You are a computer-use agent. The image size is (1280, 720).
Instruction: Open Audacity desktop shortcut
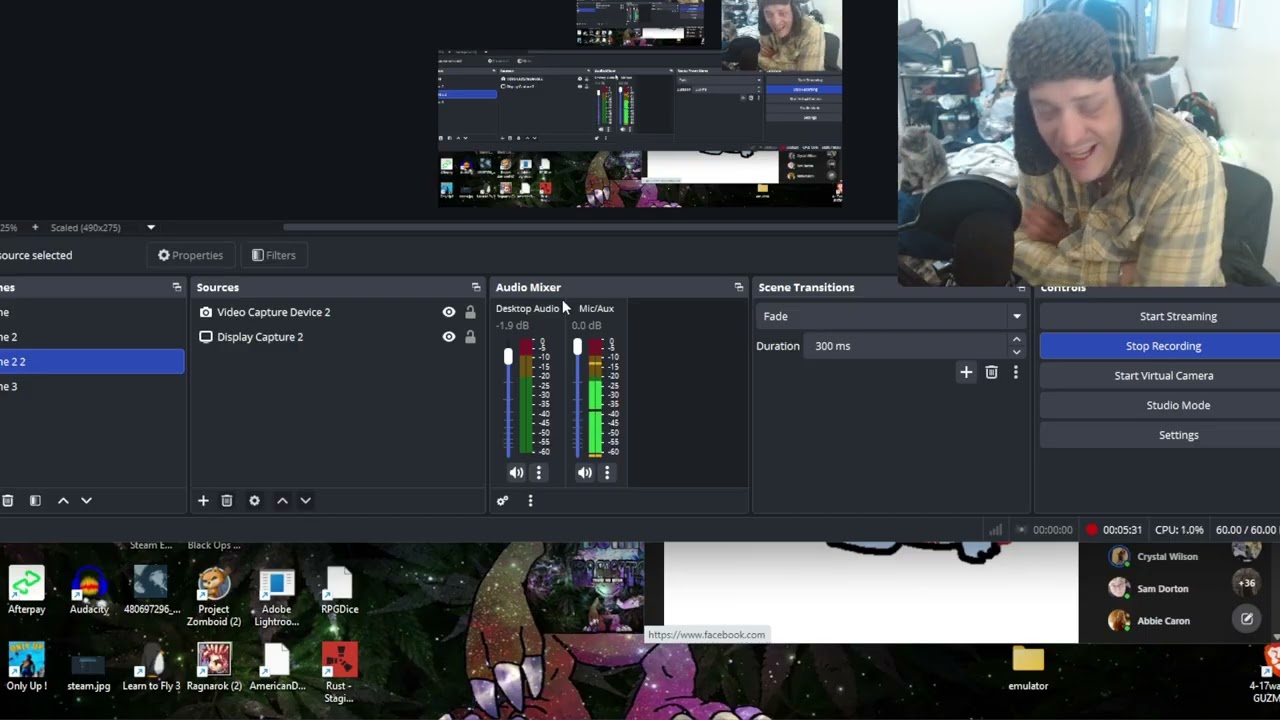(x=89, y=591)
